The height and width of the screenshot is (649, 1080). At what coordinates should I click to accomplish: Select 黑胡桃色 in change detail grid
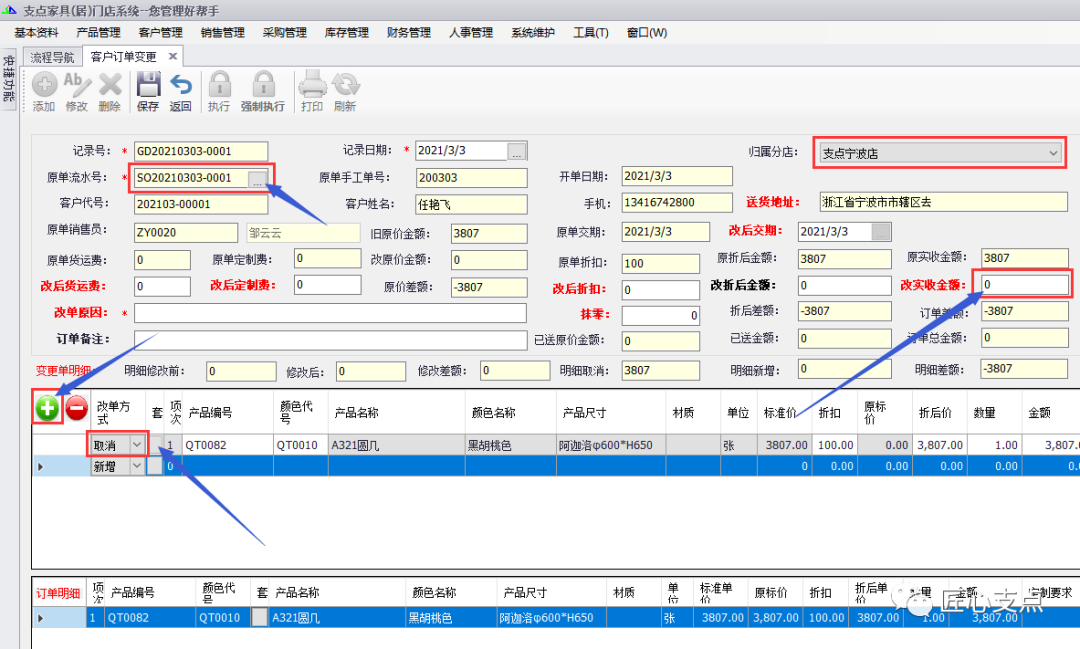tap(510, 445)
